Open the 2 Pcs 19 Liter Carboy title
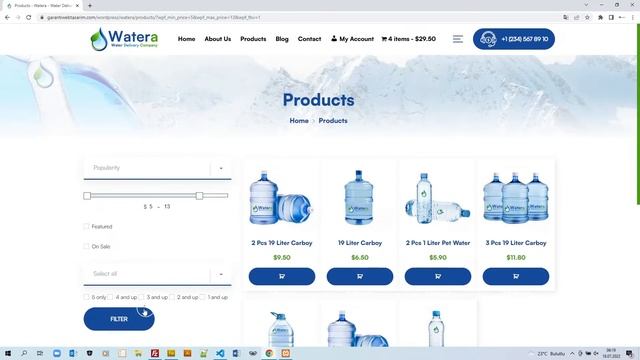This screenshot has width=640, height=360. coord(282,243)
